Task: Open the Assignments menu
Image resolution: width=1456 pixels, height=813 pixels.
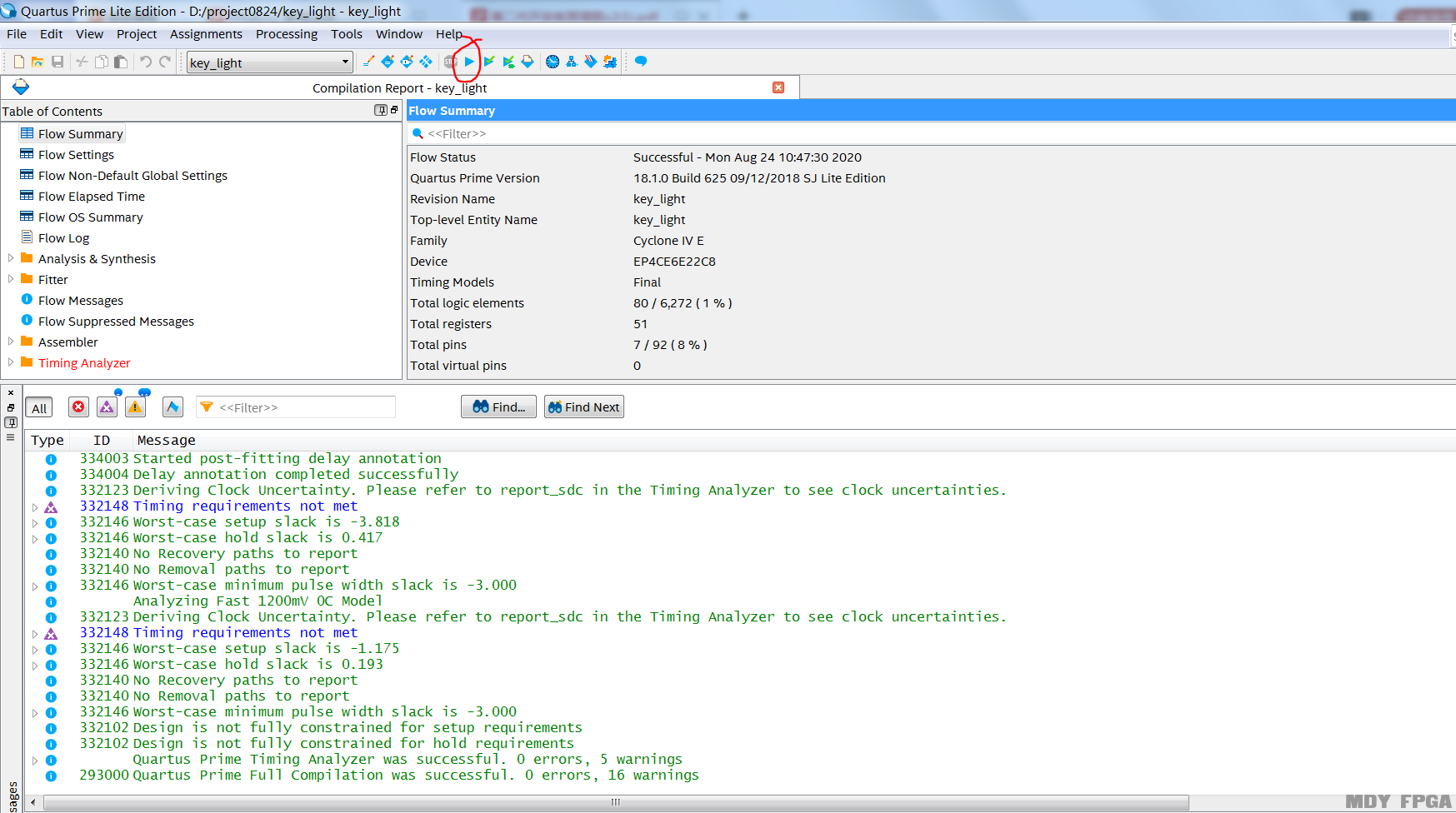Action: 206,34
